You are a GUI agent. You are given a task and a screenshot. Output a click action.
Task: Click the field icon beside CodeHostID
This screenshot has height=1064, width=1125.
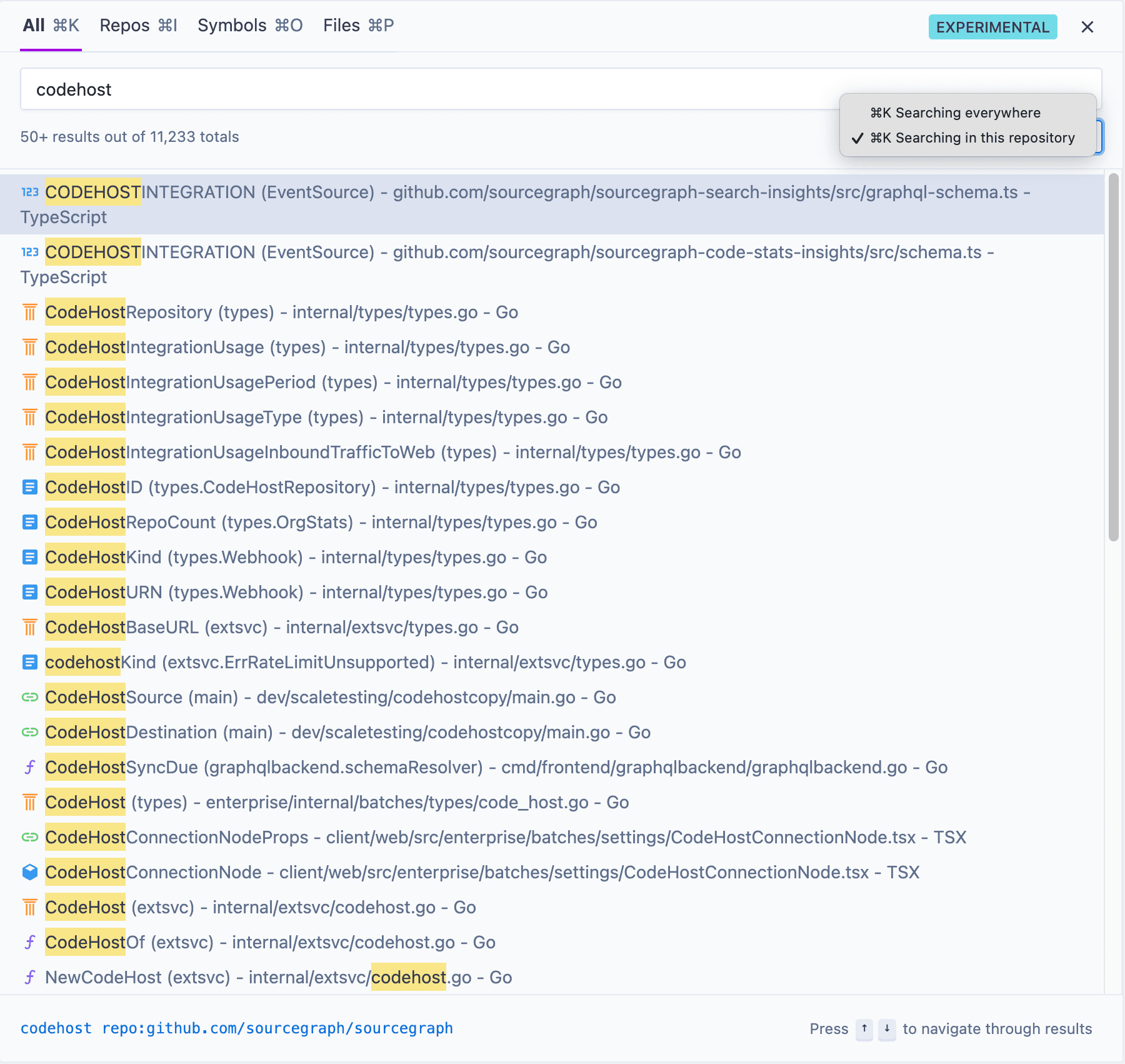[x=30, y=487]
